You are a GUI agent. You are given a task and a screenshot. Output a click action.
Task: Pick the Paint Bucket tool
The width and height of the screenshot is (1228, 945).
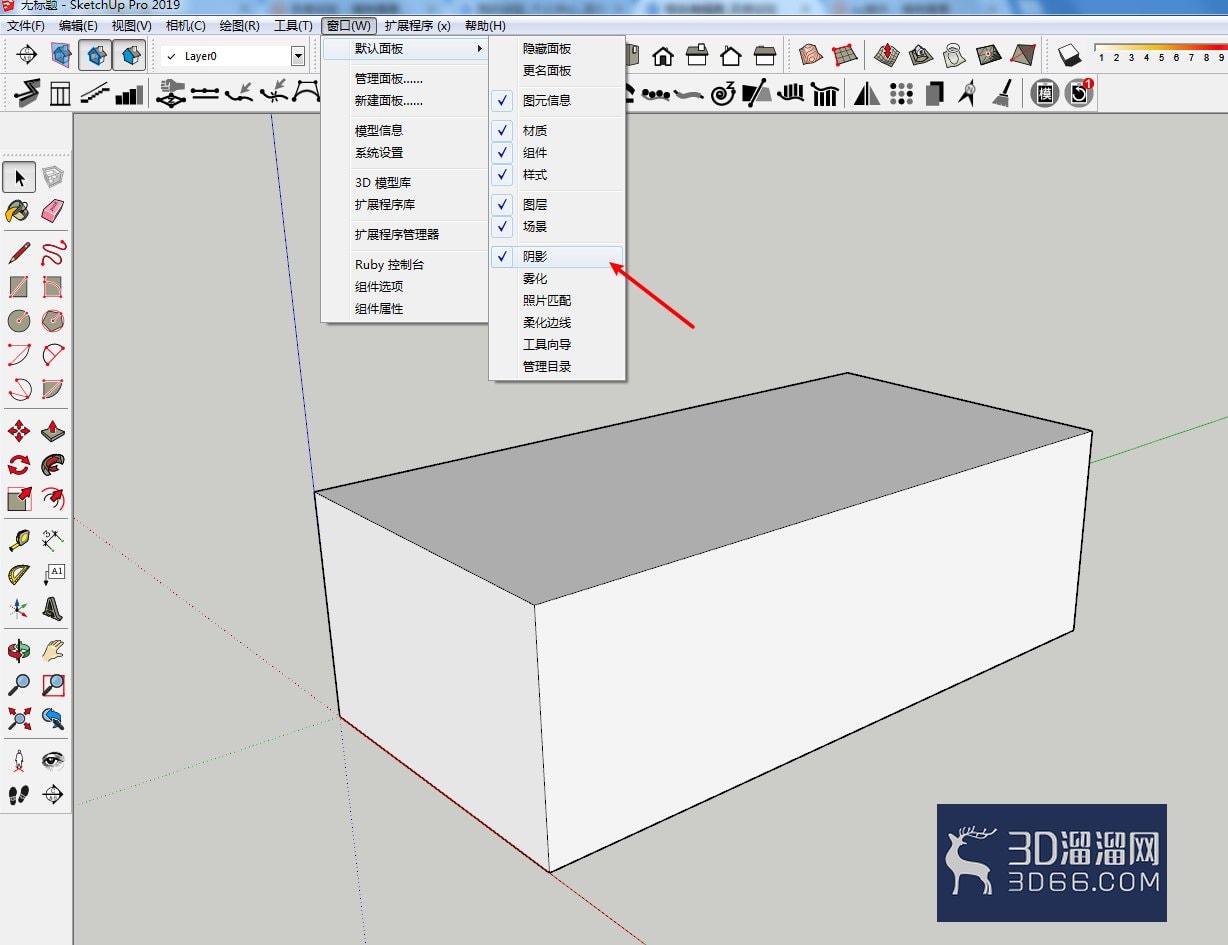[19, 210]
